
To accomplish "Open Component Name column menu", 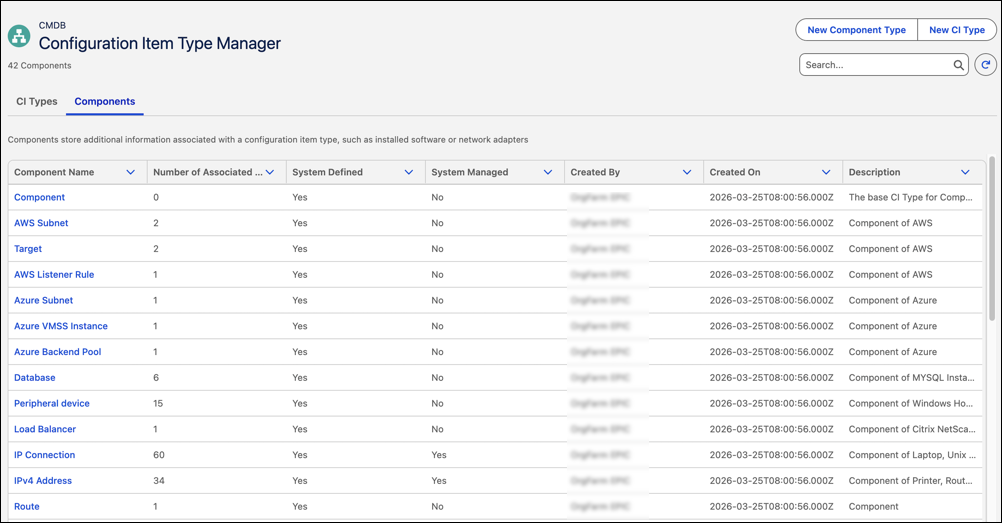I will pyautogui.click(x=130, y=172).
